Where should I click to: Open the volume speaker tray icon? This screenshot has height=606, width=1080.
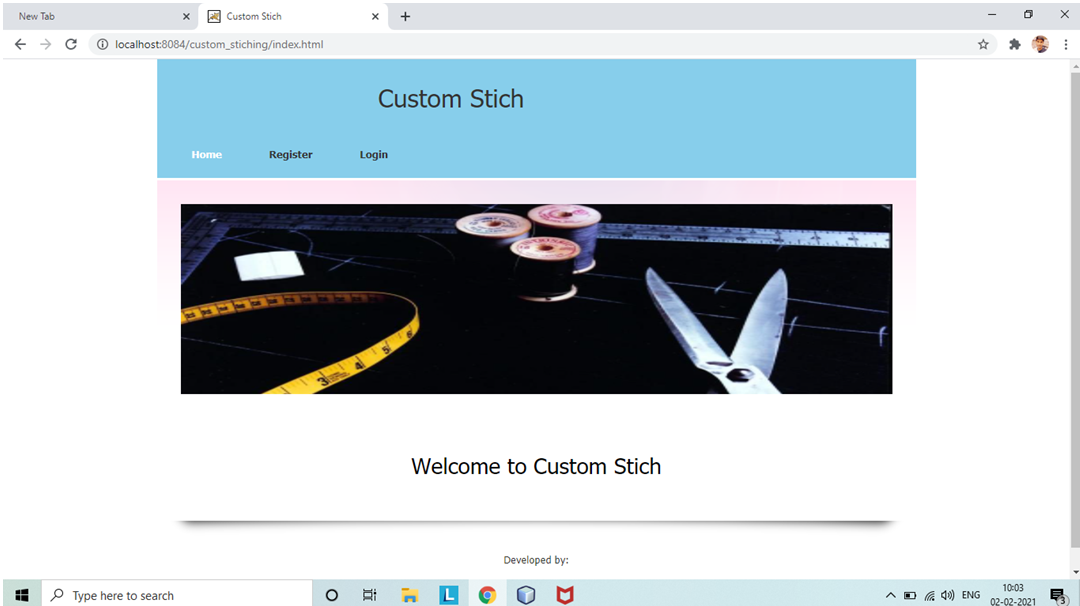(948, 595)
